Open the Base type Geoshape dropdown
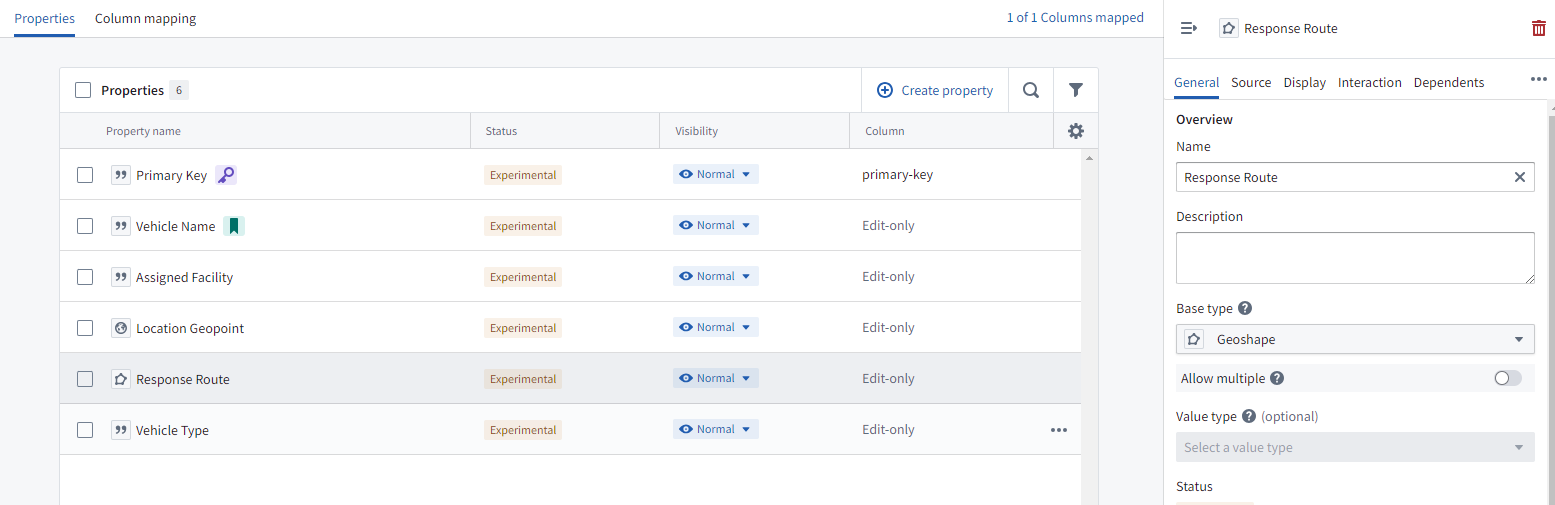1555x505 pixels. click(1354, 340)
